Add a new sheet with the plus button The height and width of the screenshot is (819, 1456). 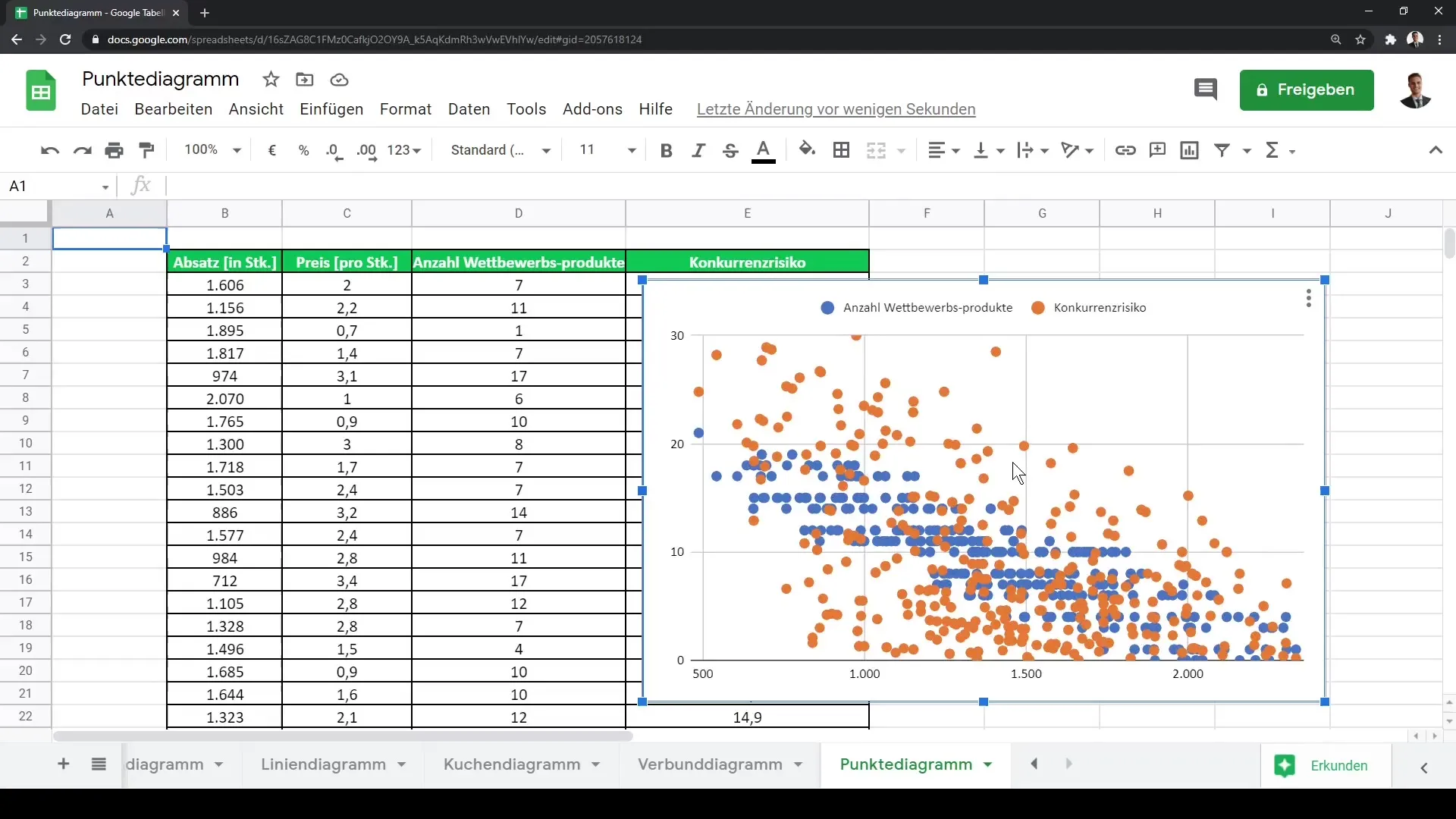[64, 764]
